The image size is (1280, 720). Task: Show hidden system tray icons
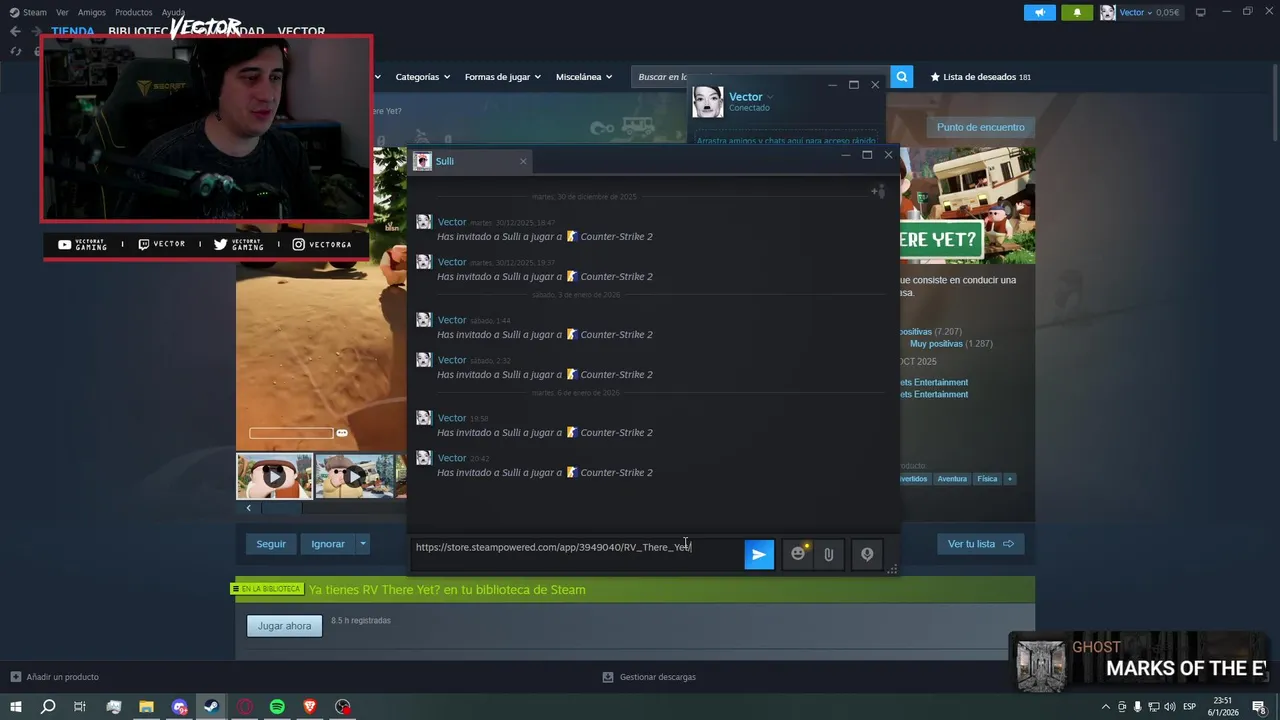tap(1105, 707)
